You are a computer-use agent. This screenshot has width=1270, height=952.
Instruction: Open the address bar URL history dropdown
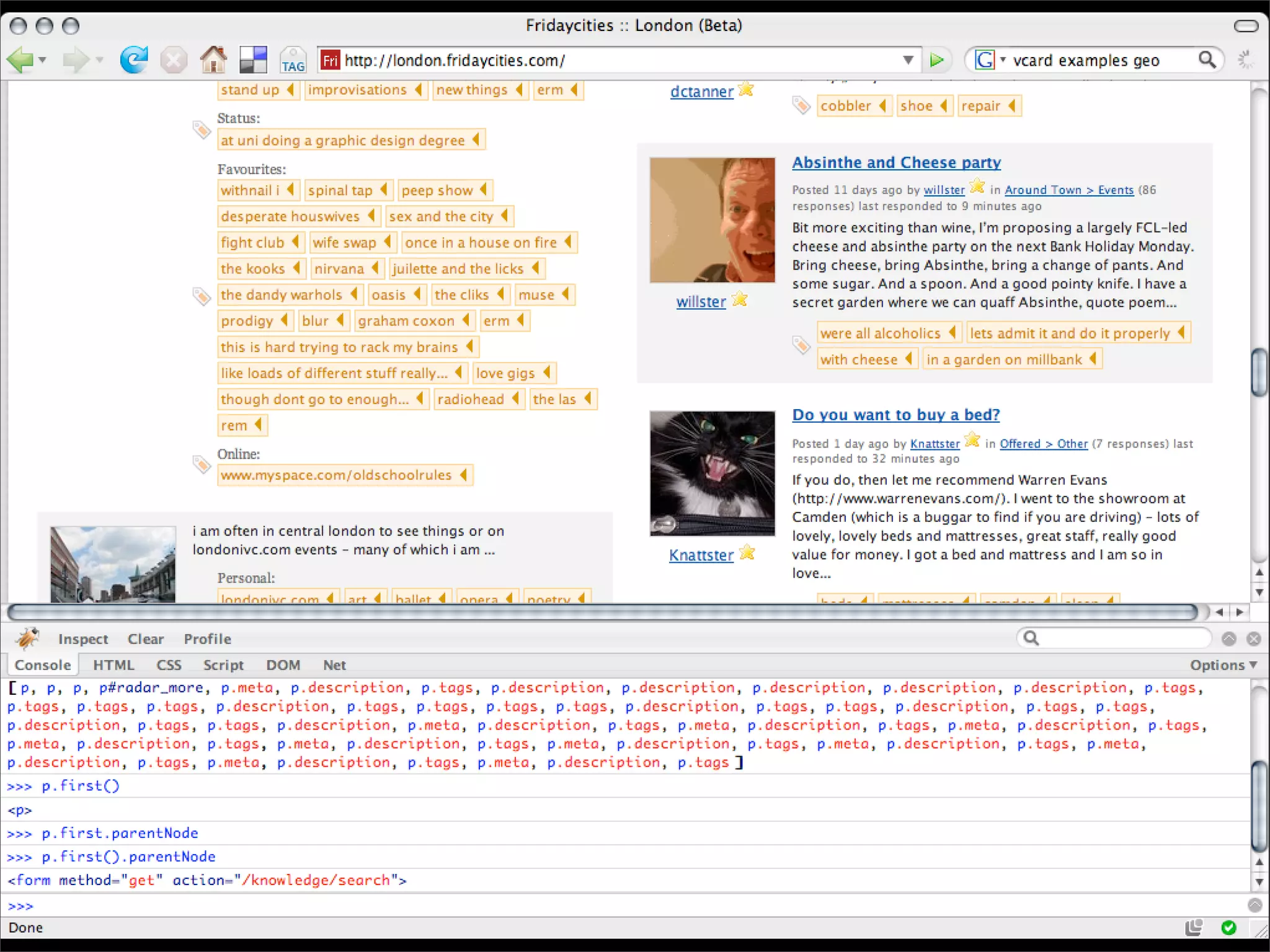click(x=908, y=60)
